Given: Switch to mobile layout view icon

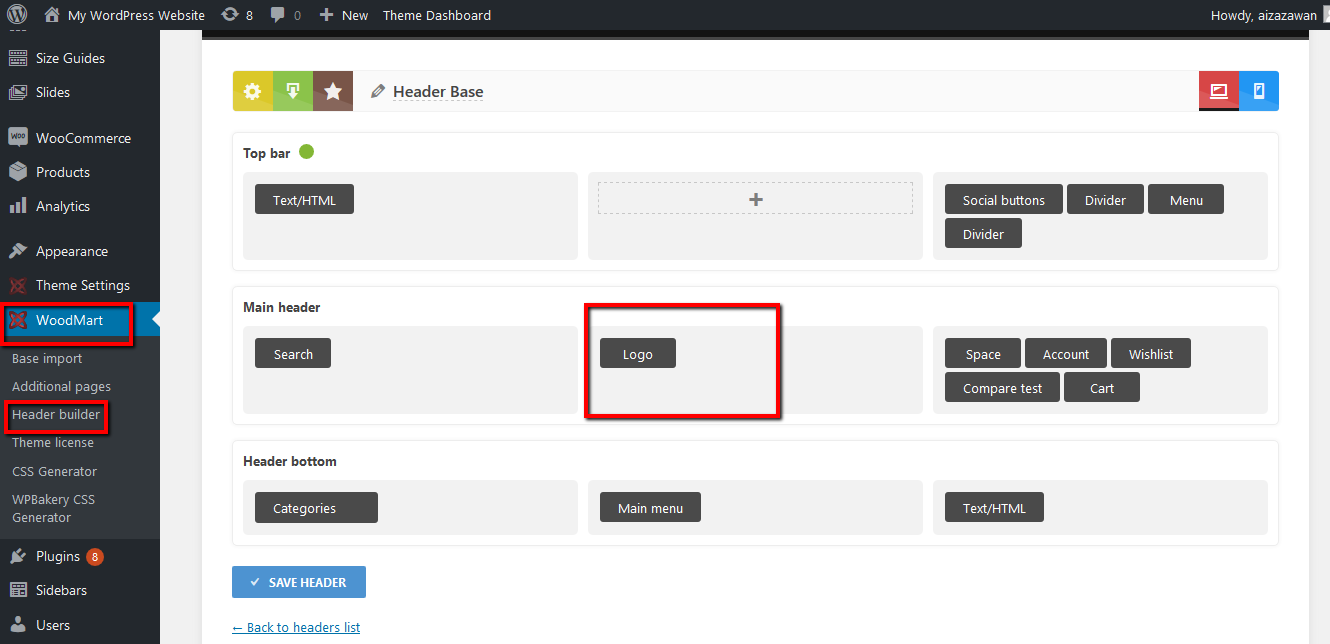Looking at the screenshot, I should click(x=1259, y=91).
